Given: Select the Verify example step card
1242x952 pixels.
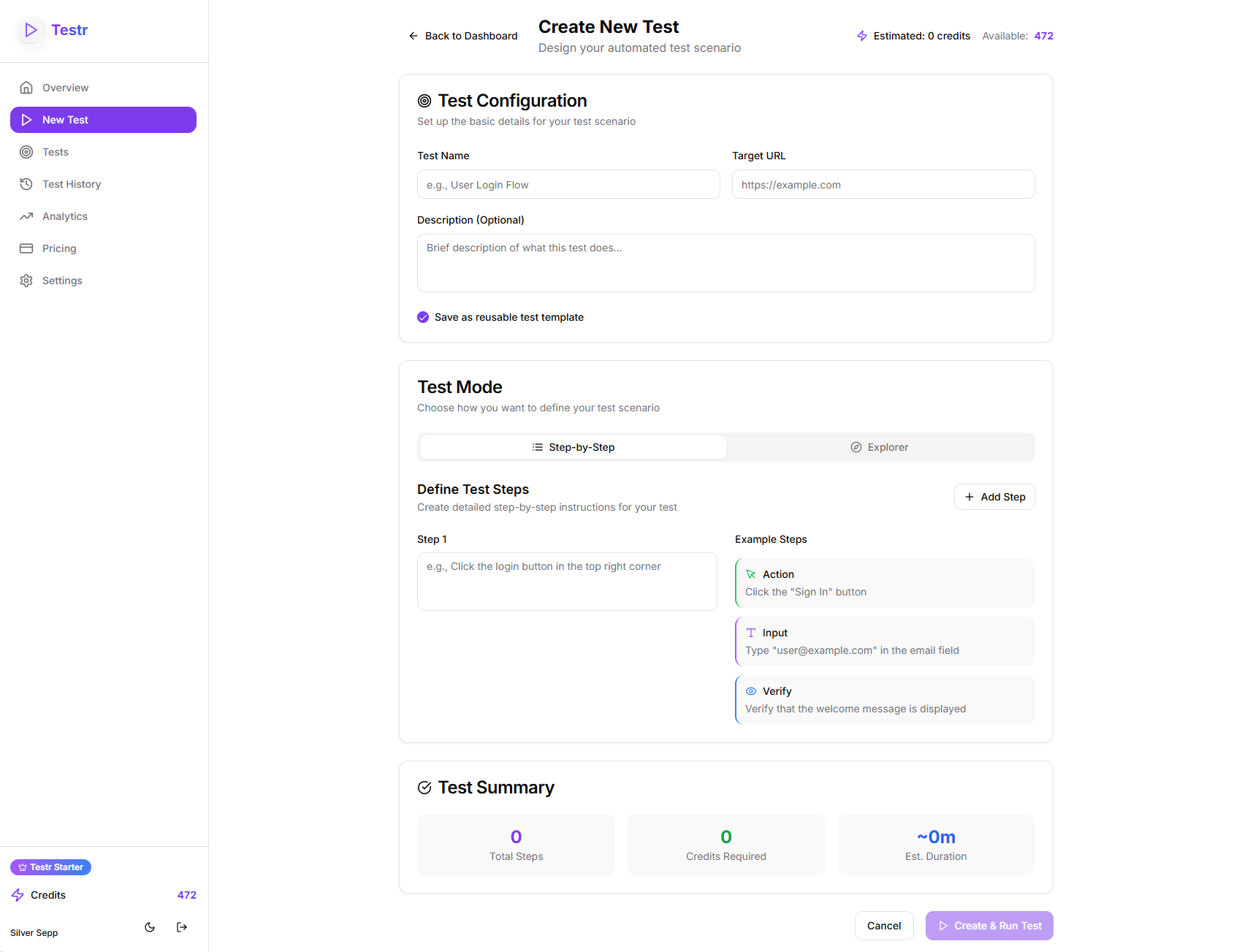Looking at the screenshot, I should (885, 700).
